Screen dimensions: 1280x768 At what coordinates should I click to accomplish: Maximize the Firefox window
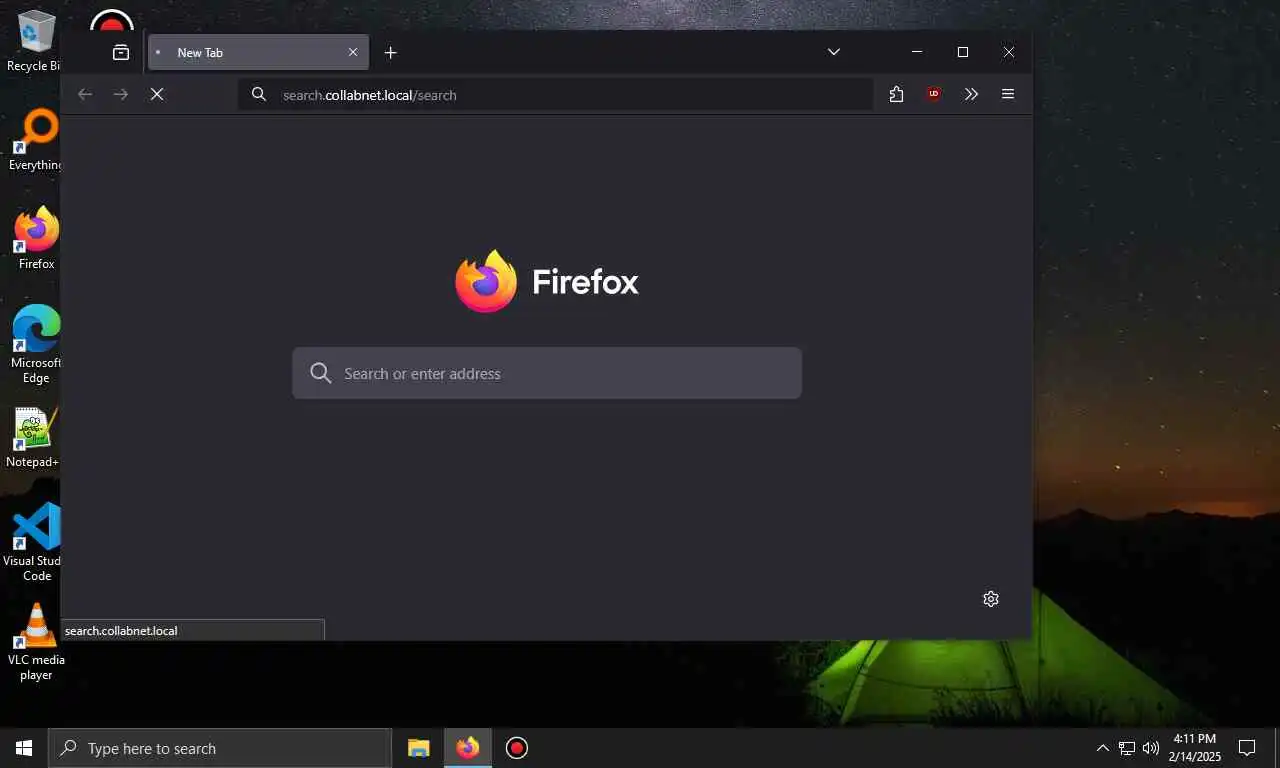coord(963,52)
